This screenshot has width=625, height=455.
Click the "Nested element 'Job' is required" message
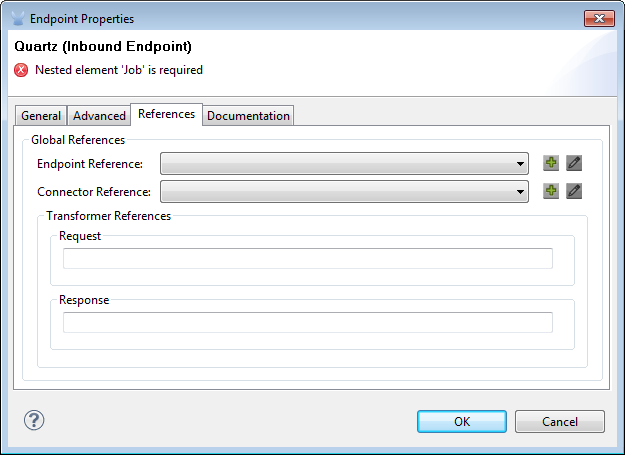point(119,70)
